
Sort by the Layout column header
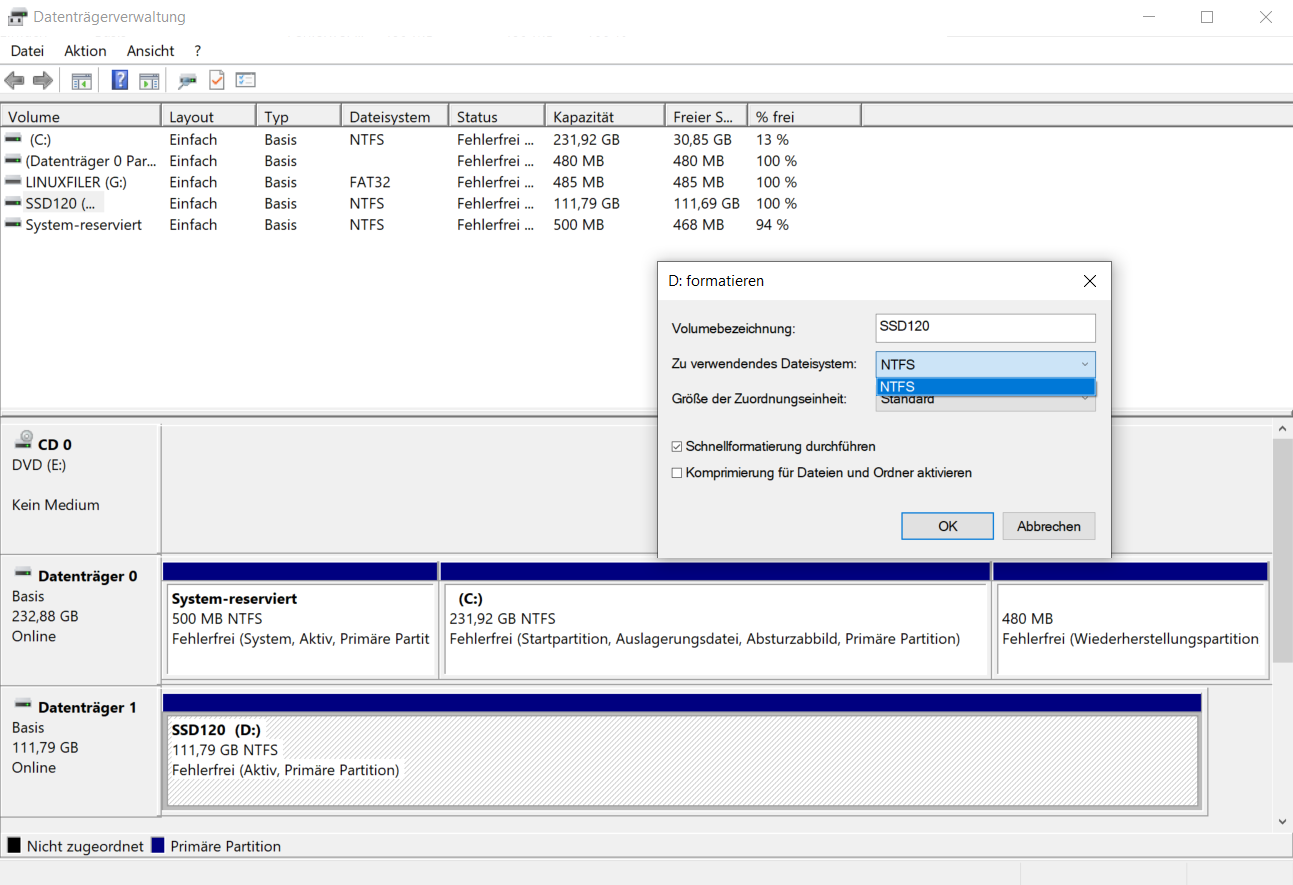tap(208, 117)
